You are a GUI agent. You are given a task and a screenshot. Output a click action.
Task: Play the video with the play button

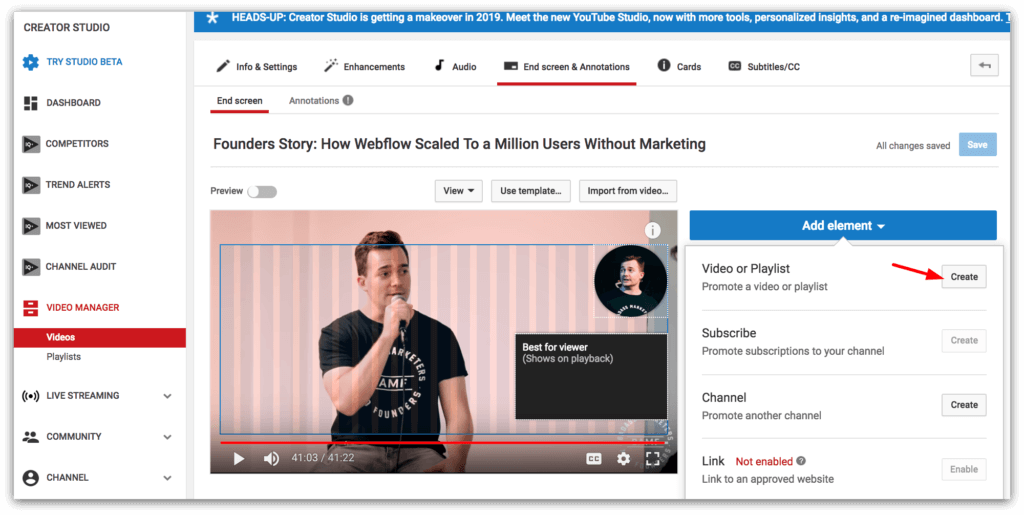[x=239, y=459]
